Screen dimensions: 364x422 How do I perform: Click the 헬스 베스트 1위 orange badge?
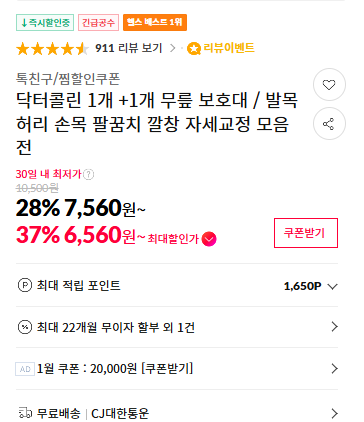[155, 23]
